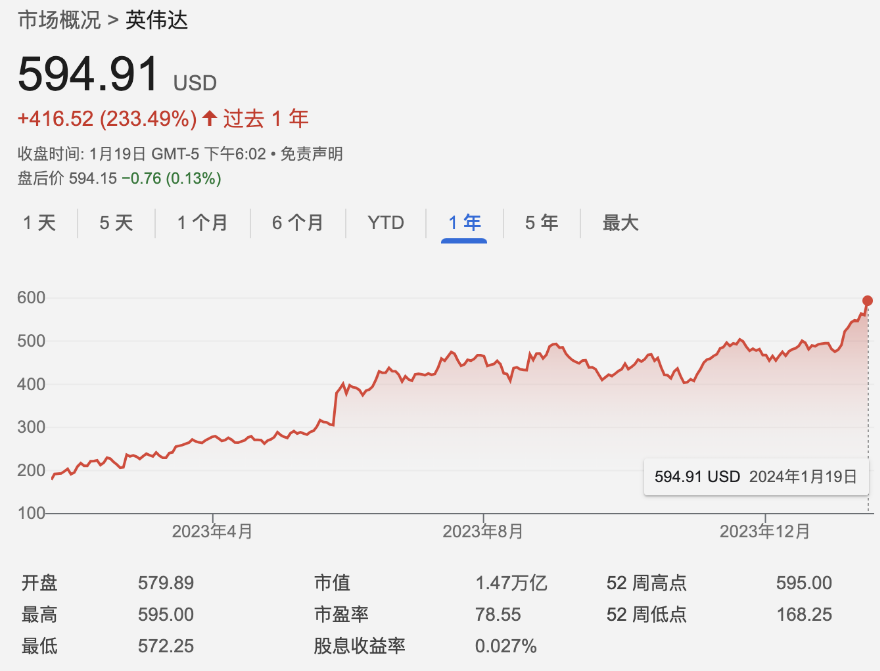Click the 收盘时间 closing time text

[141, 154]
